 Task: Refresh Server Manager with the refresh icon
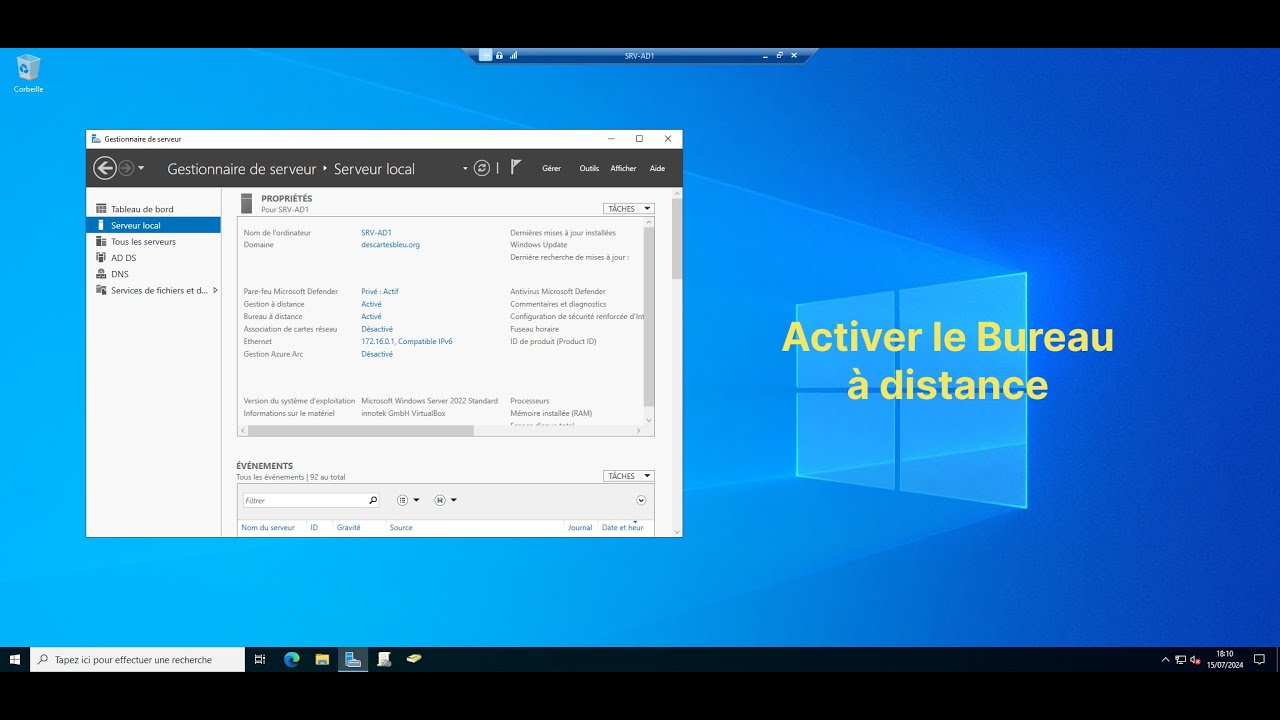pos(482,168)
